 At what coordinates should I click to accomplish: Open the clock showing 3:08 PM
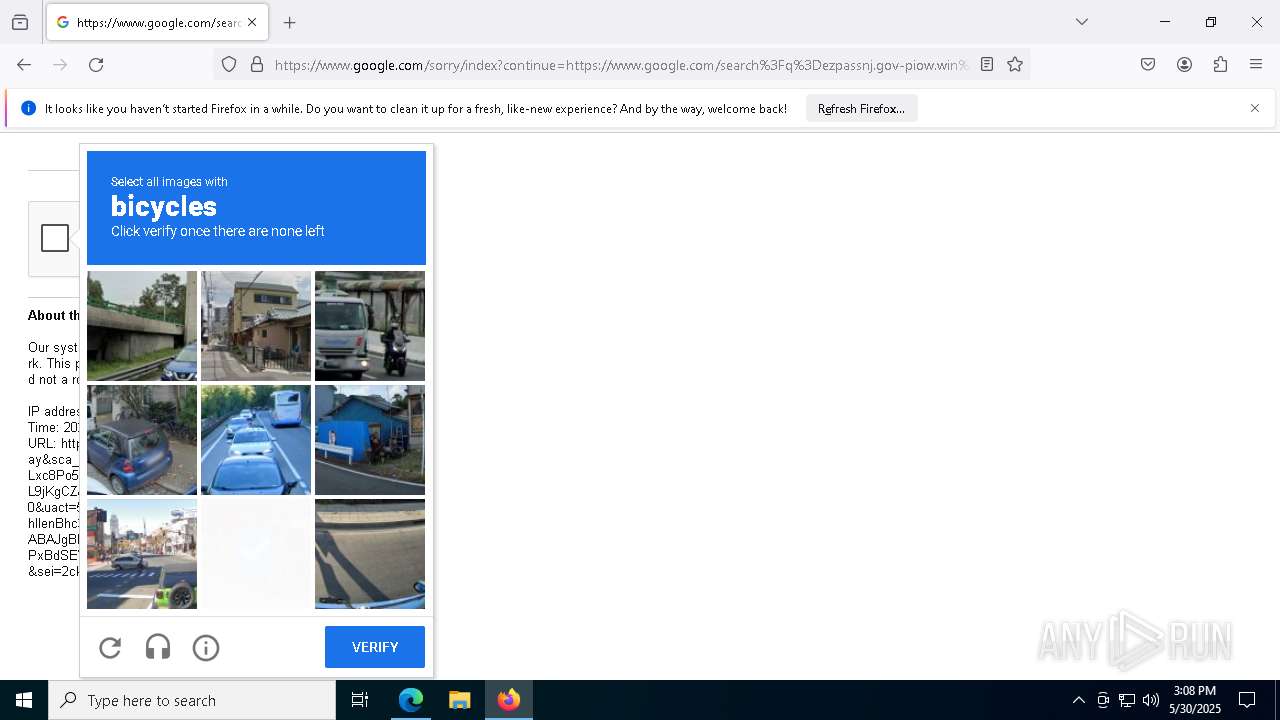click(x=1195, y=700)
